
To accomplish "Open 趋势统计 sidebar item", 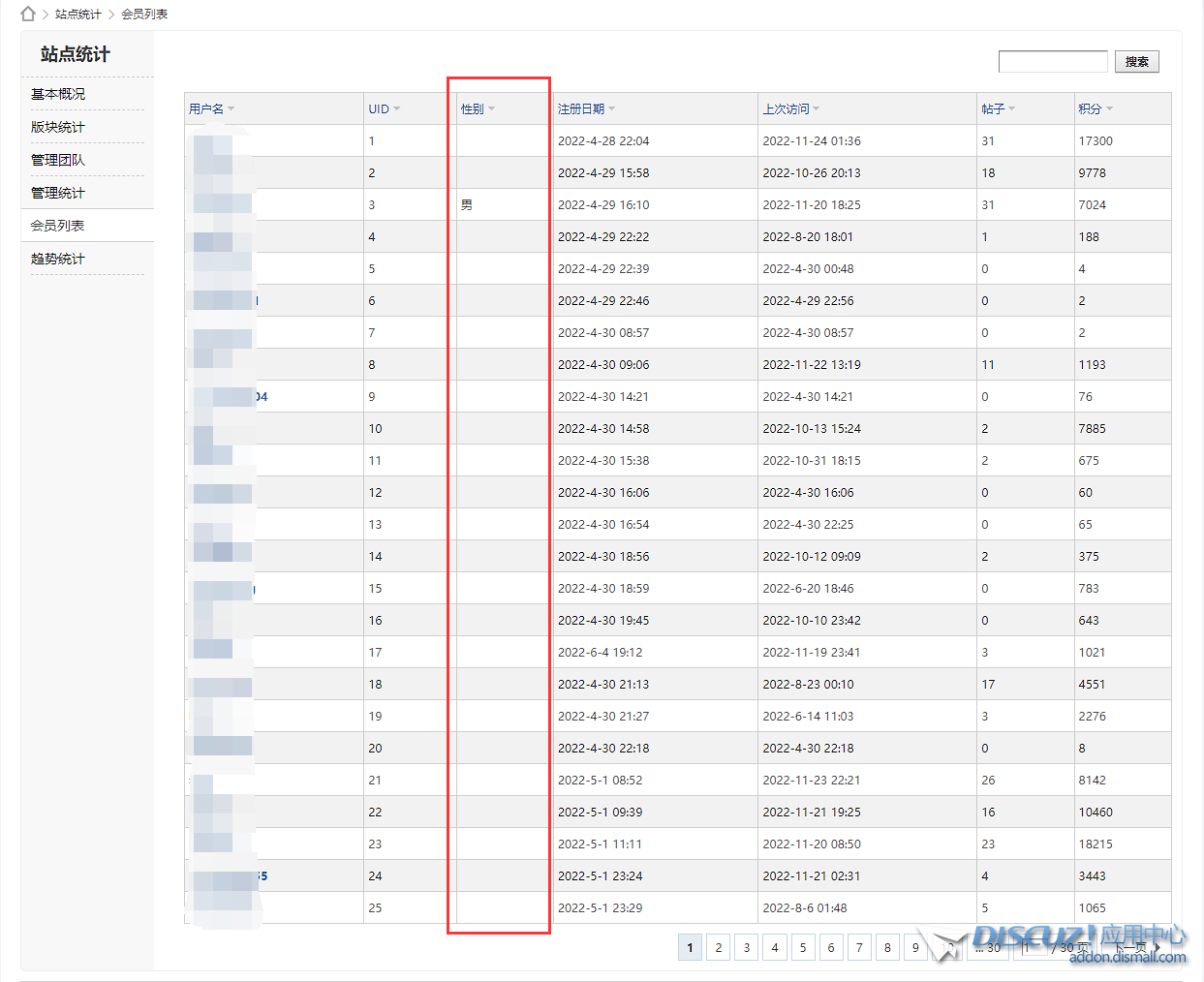I will coord(58,259).
